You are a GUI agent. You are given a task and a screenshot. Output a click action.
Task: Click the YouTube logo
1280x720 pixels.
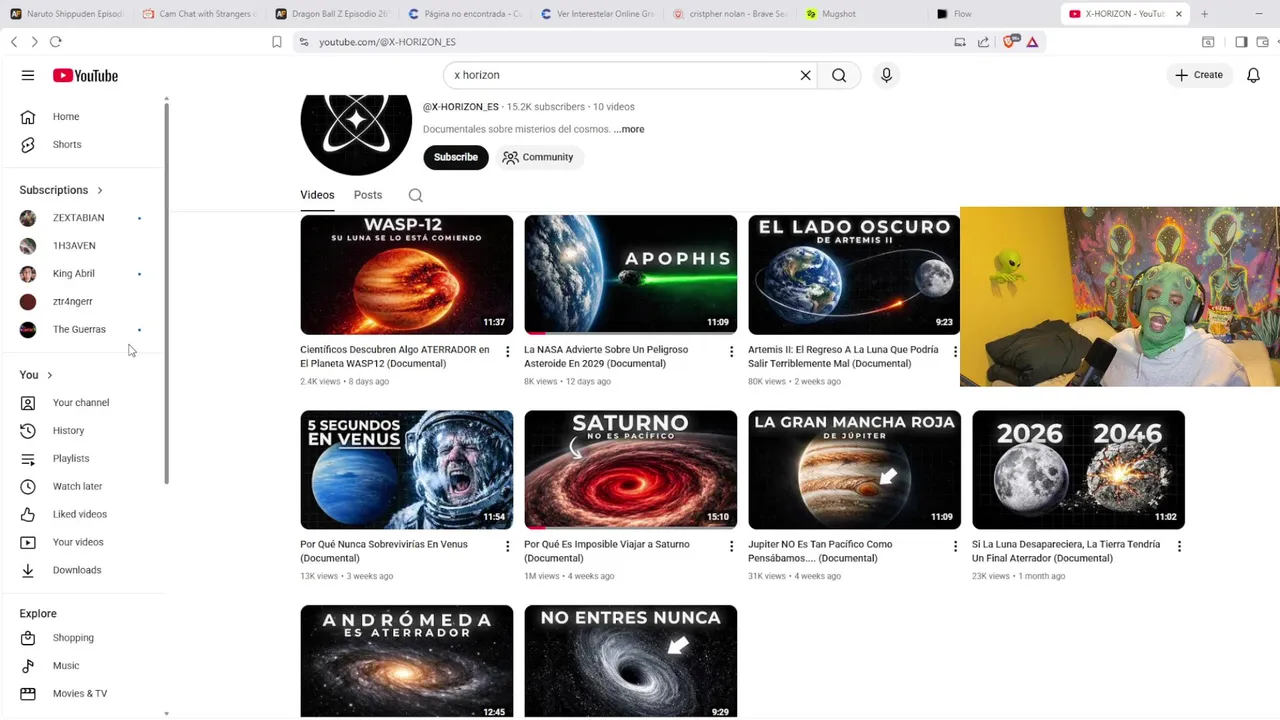(x=85, y=75)
